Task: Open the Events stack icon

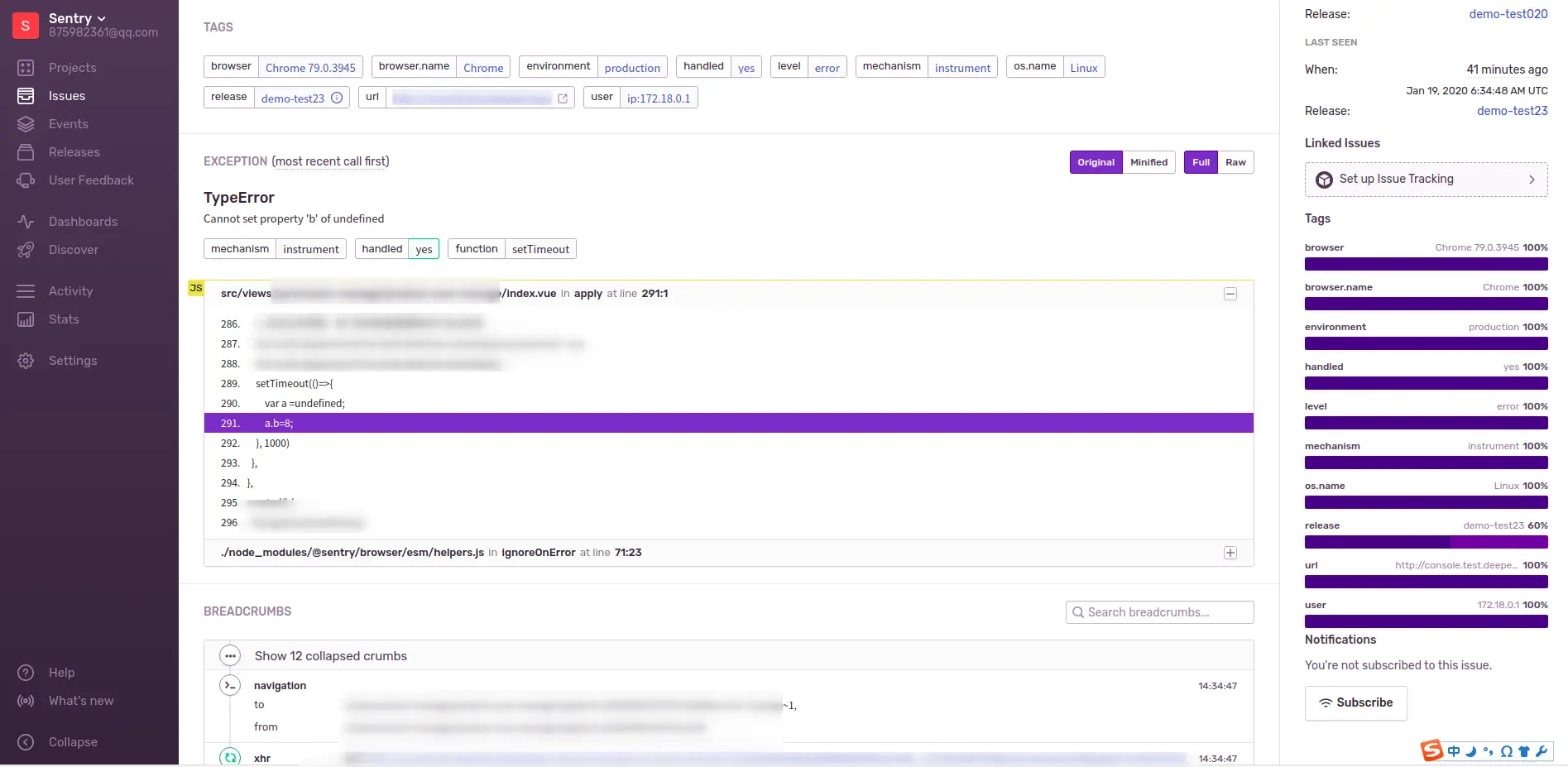Action: click(26, 124)
